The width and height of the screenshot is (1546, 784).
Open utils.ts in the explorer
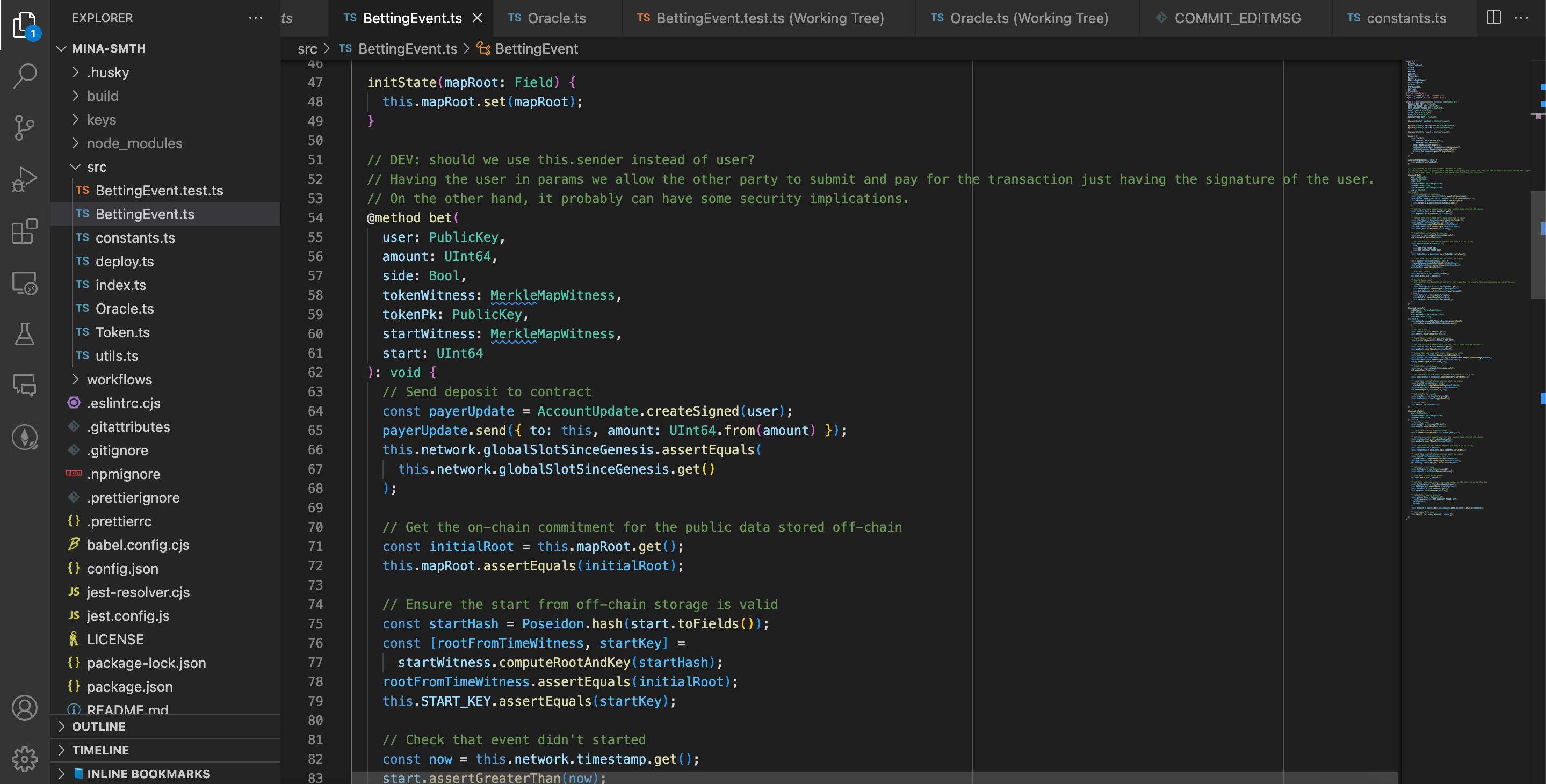click(165, 355)
